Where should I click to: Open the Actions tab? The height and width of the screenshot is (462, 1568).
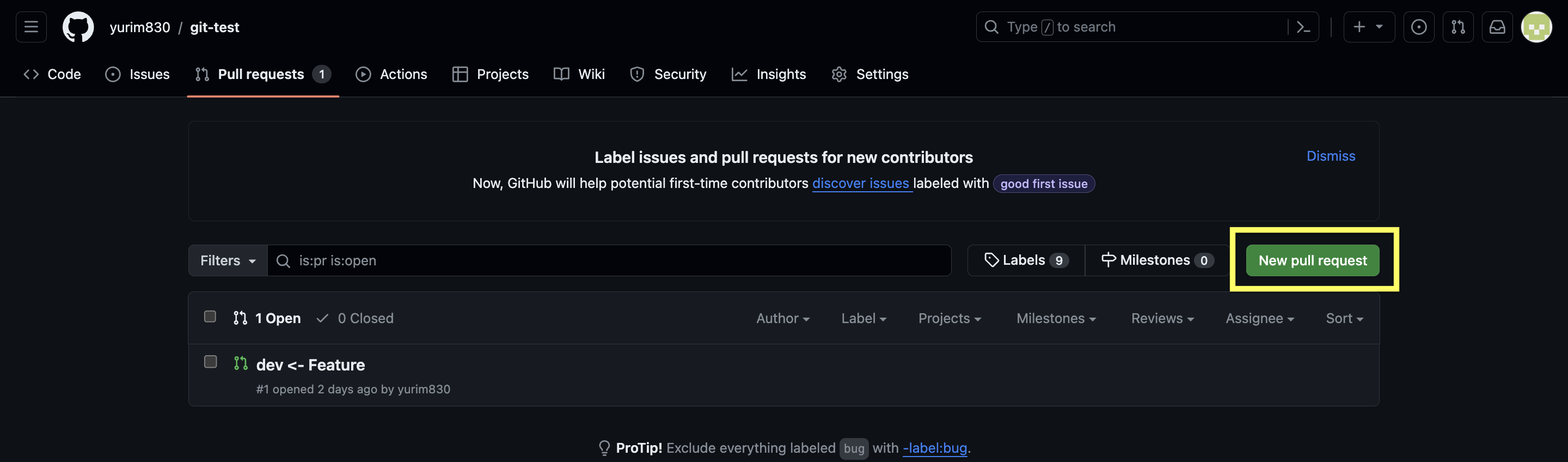tap(391, 74)
